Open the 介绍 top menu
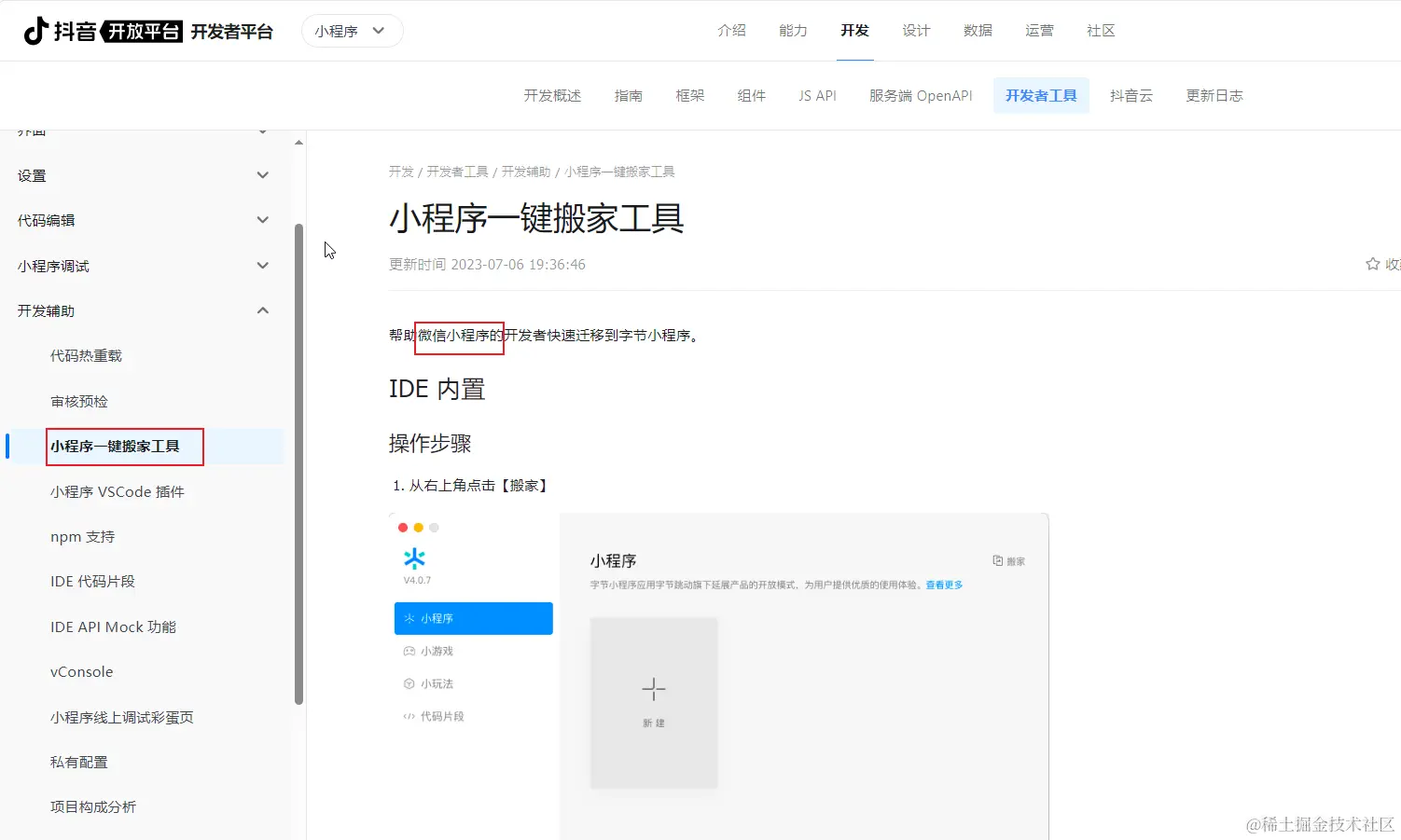The width and height of the screenshot is (1401, 840). coord(731,31)
